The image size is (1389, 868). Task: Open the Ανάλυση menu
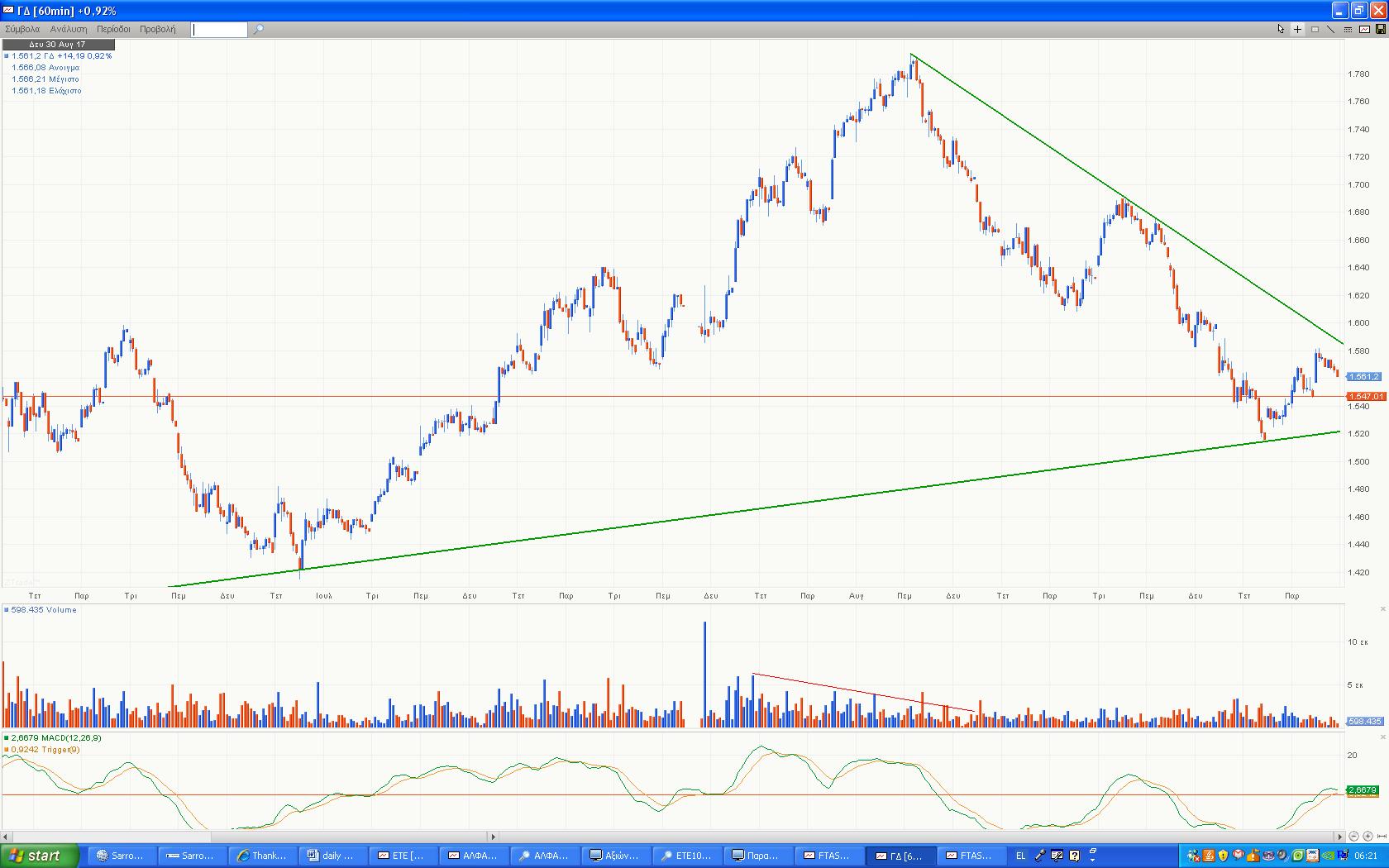pyautogui.click(x=69, y=29)
